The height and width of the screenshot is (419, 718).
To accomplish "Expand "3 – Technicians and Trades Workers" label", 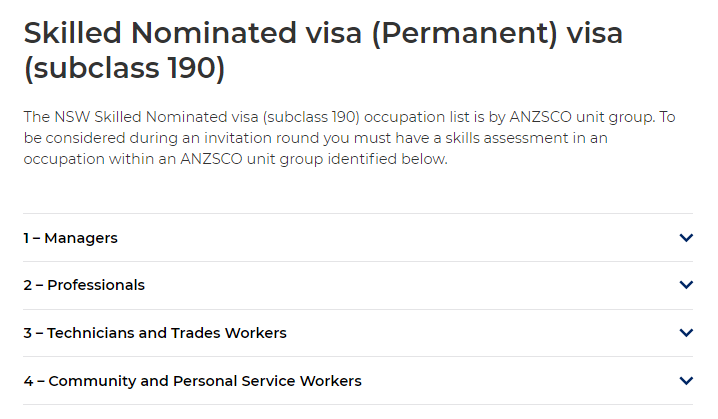I will pyautogui.click(x=155, y=333).
